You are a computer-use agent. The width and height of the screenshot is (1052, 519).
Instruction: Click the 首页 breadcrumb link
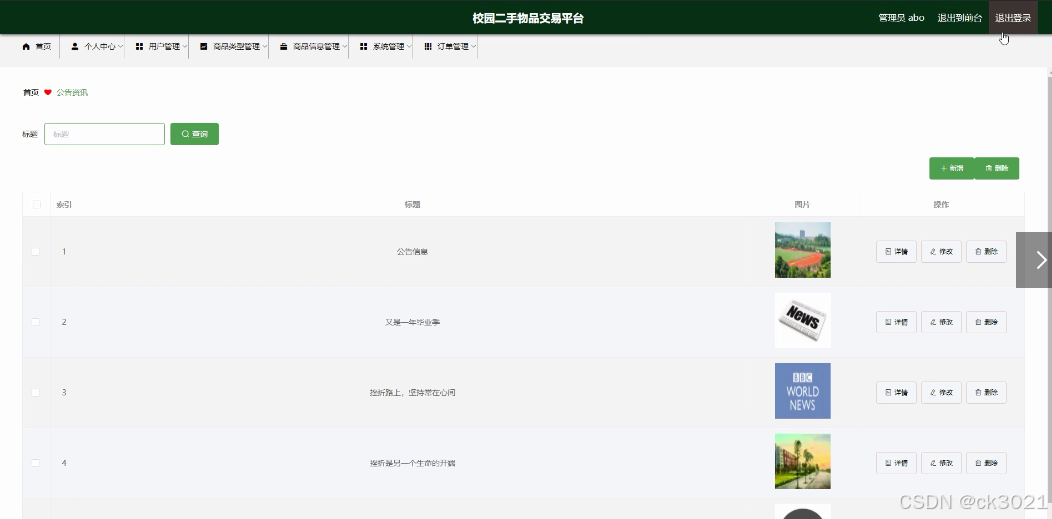(x=31, y=93)
